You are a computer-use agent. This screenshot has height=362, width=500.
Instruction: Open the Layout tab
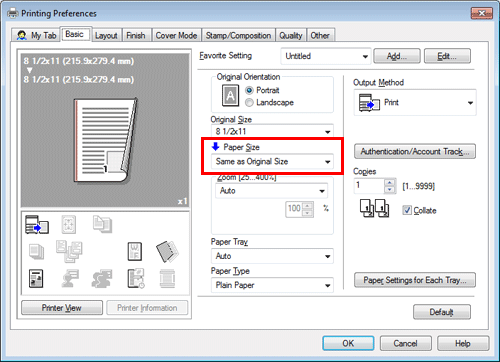[106, 35]
